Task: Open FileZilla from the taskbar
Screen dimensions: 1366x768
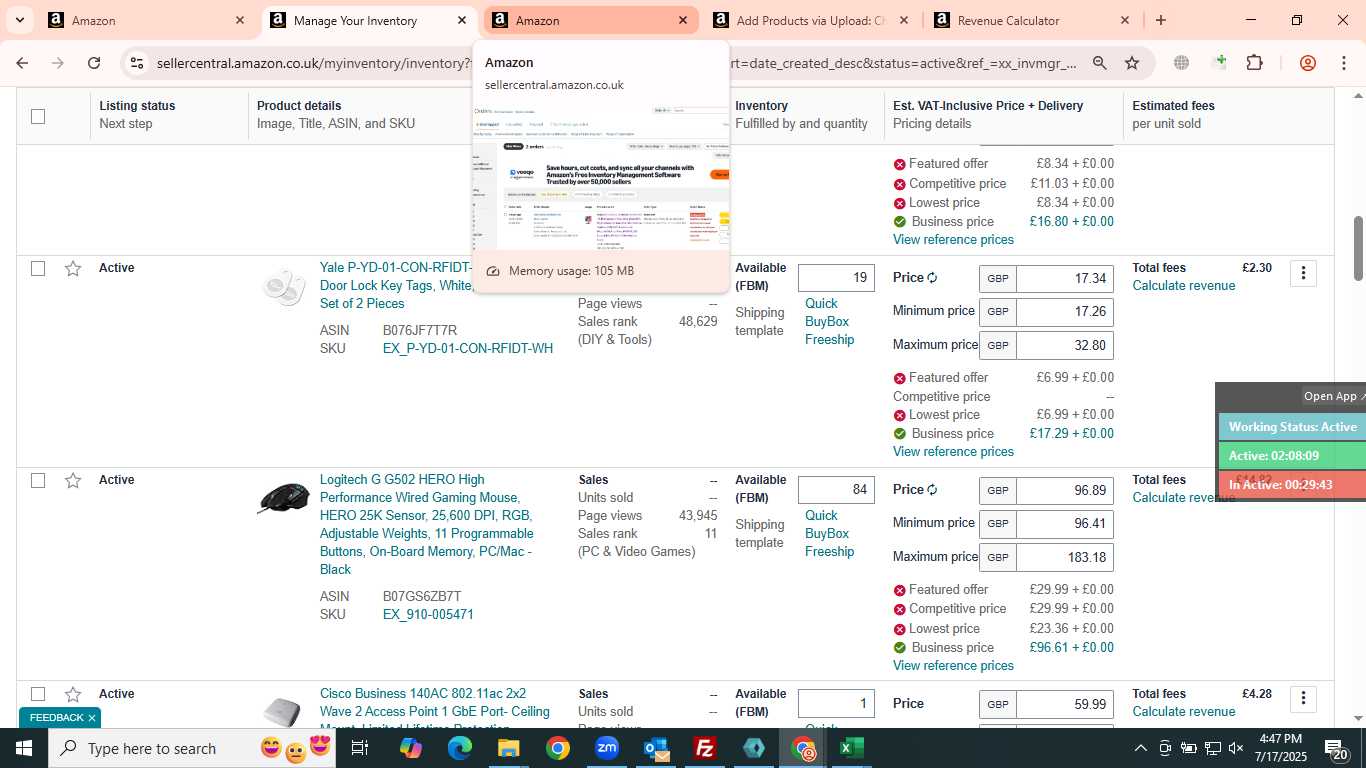Action: [705, 748]
